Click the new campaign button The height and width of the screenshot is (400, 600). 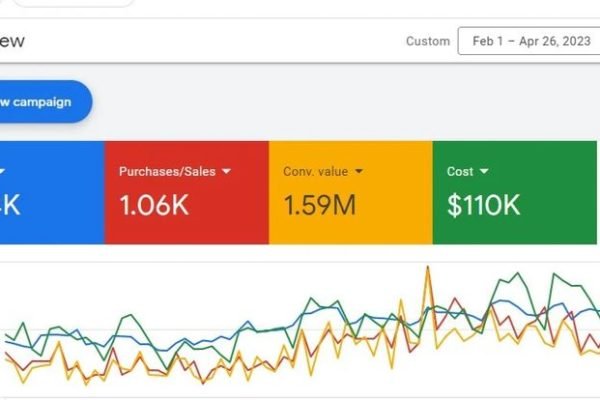(x=46, y=102)
